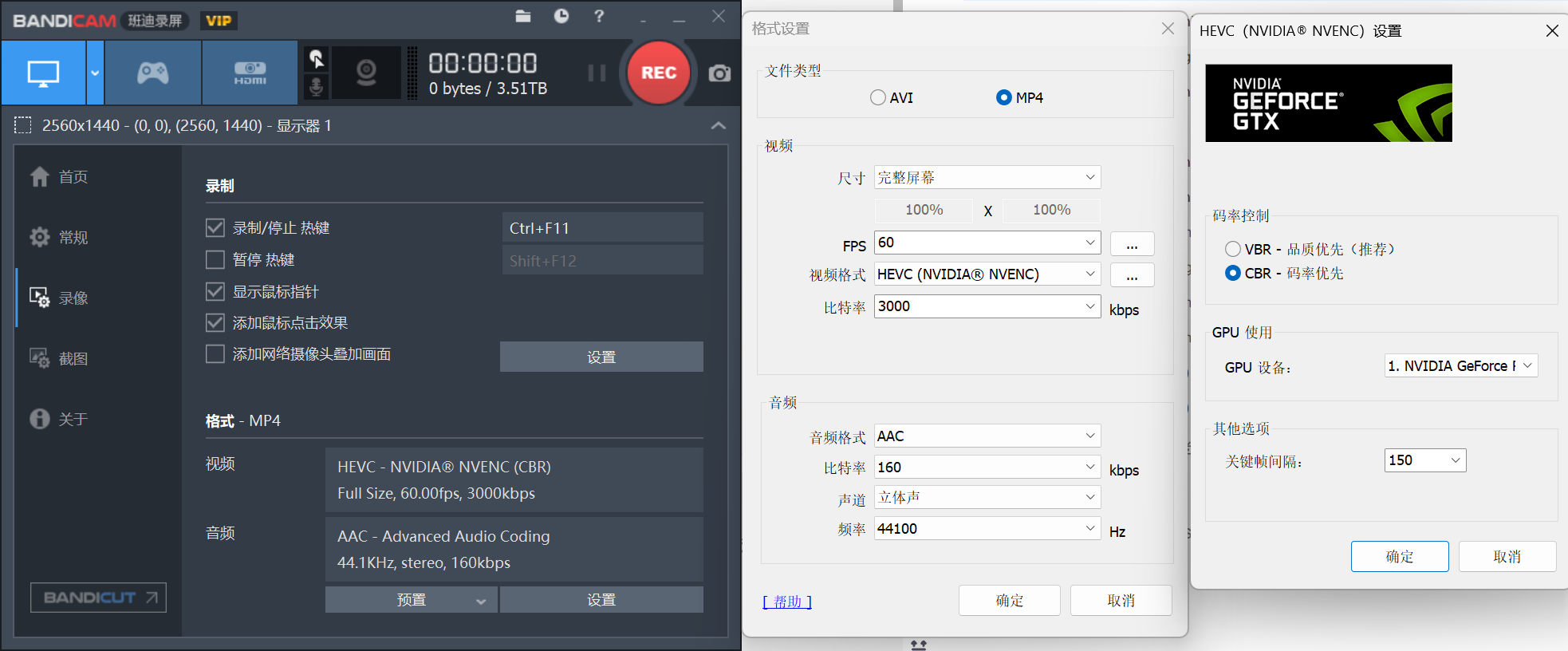Toggle 添加鼠标点击效果 checkbox
The width and height of the screenshot is (1568, 651).
[215, 322]
